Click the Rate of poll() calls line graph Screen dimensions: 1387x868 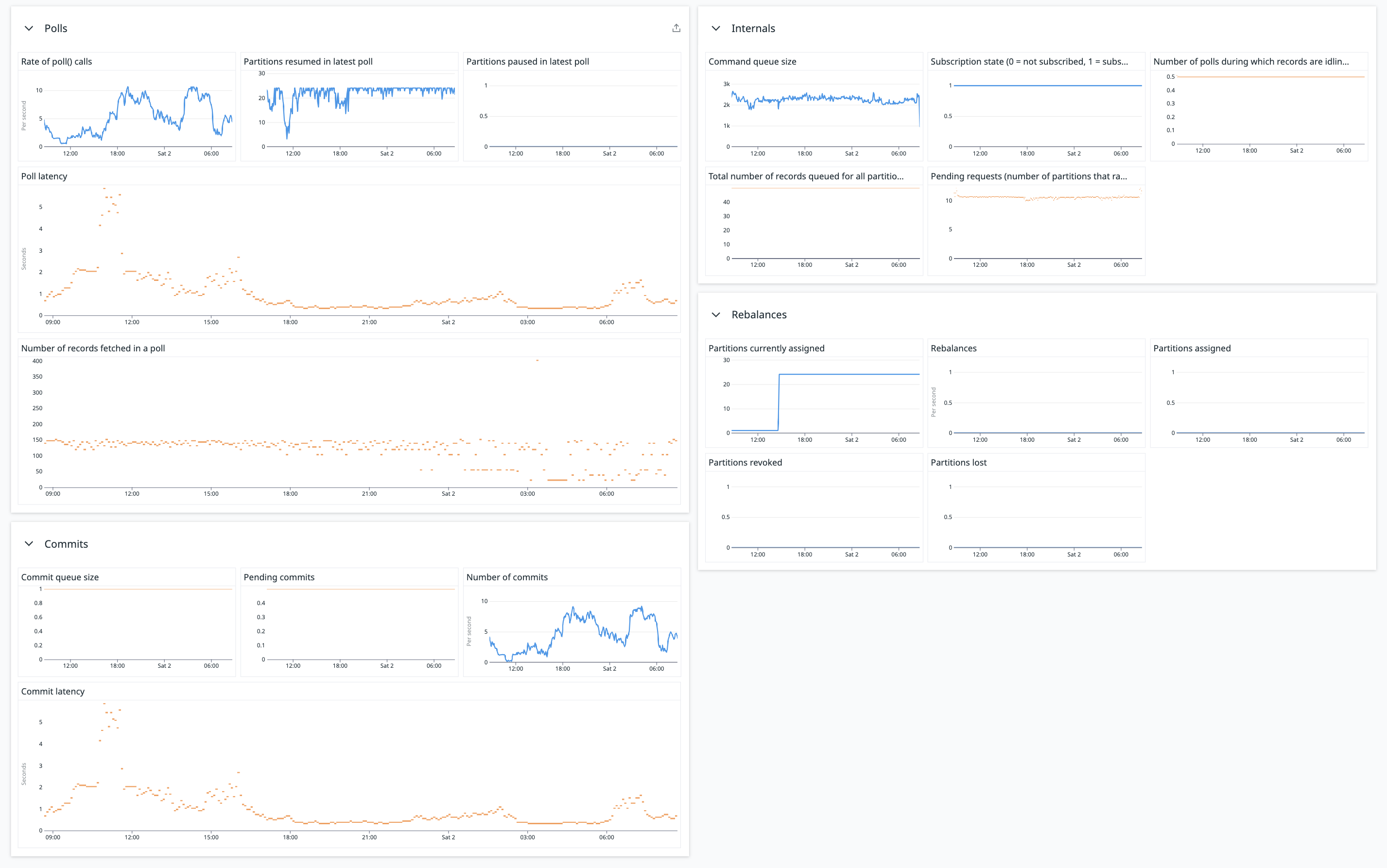click(139, 115)
